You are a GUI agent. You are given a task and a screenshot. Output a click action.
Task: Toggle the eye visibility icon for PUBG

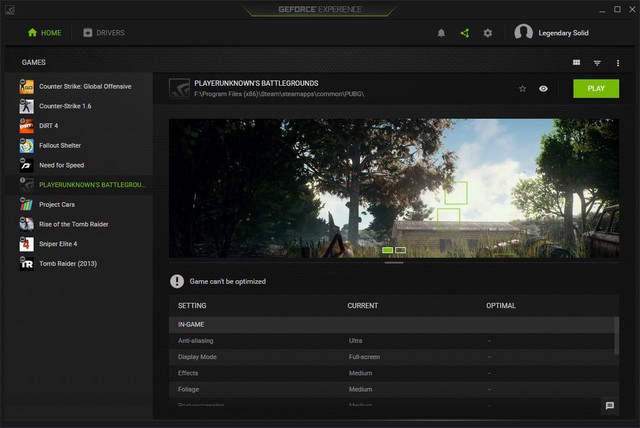pyautogui.click(x=543, y=89)
